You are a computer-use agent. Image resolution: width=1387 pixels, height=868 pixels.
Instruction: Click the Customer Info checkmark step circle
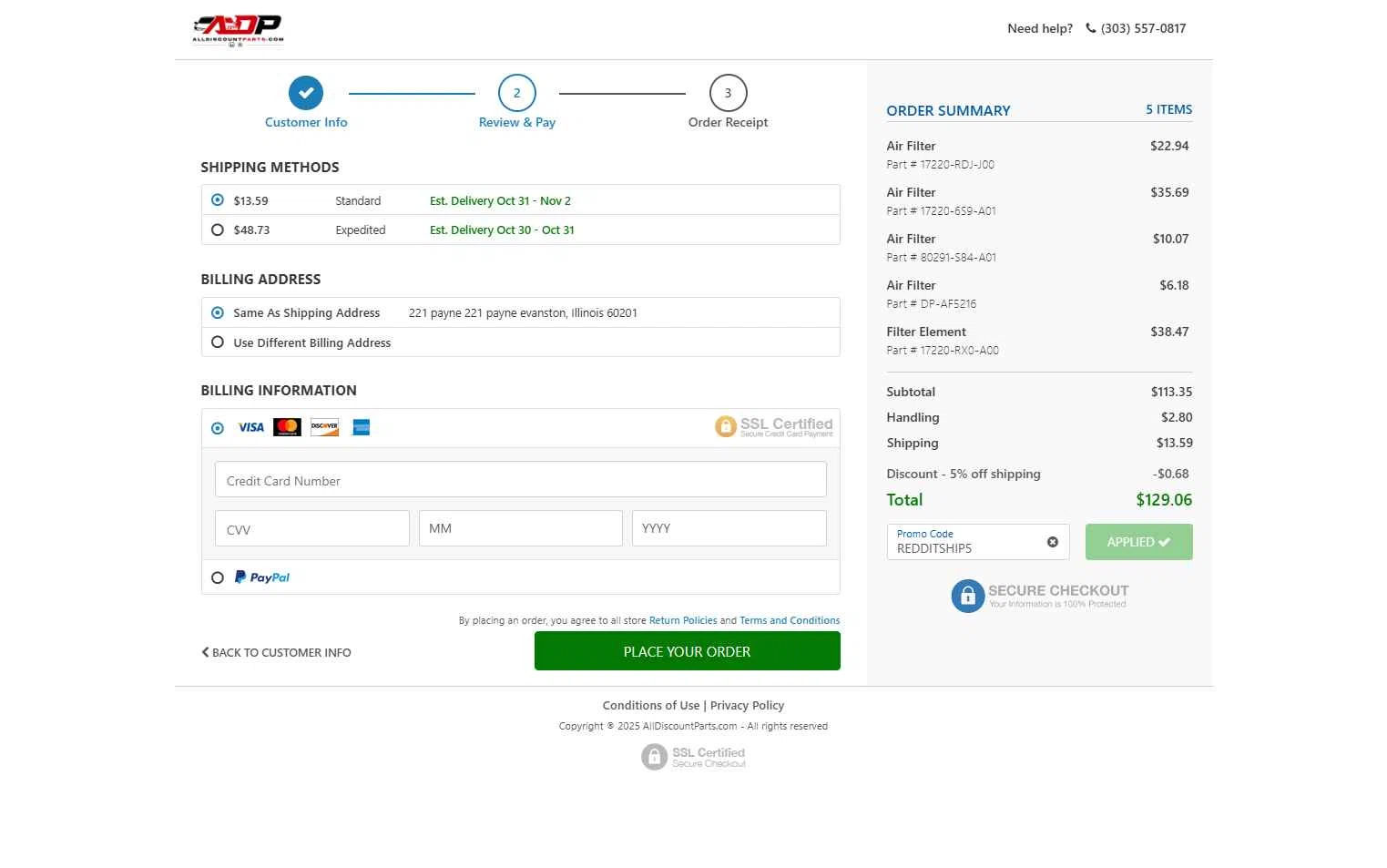(306, 92)
